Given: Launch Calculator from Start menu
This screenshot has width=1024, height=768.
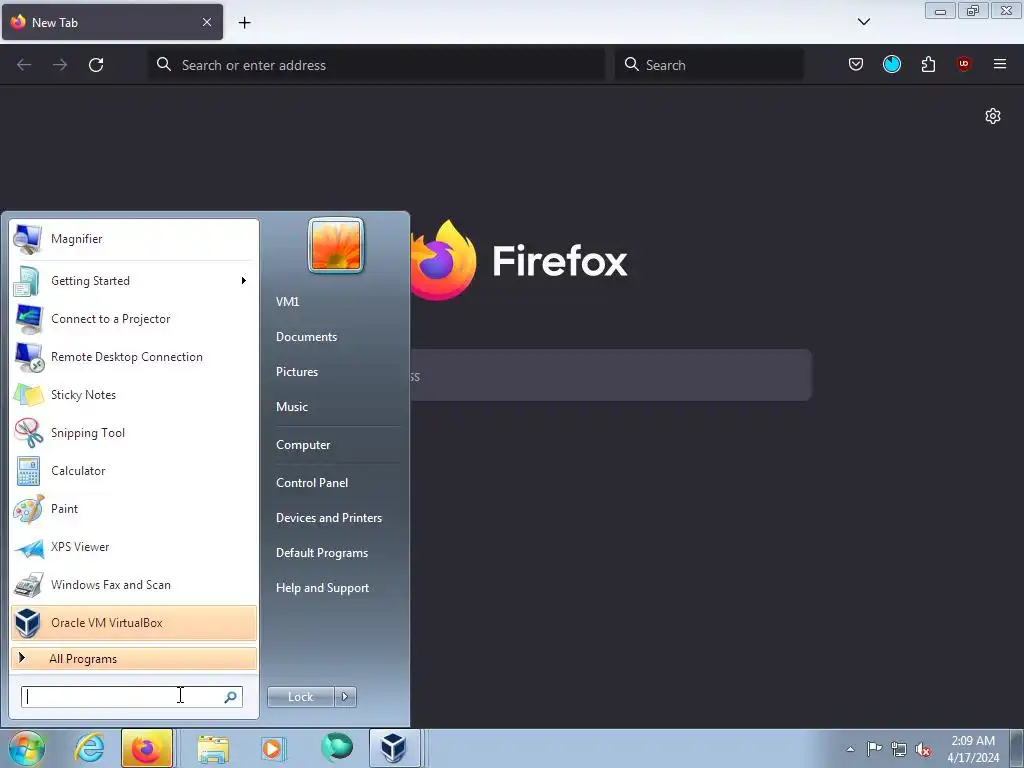Looking at the screenshot, I should [134, 471].
